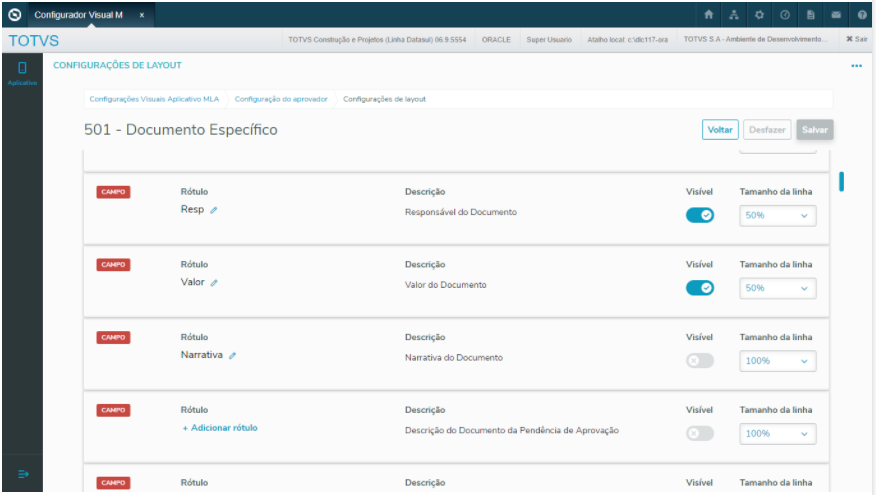
Task: Click the CONFIGURAÇÕES DE LAYOUT heading
Action: pyautogui.click(x=117, y=65)
